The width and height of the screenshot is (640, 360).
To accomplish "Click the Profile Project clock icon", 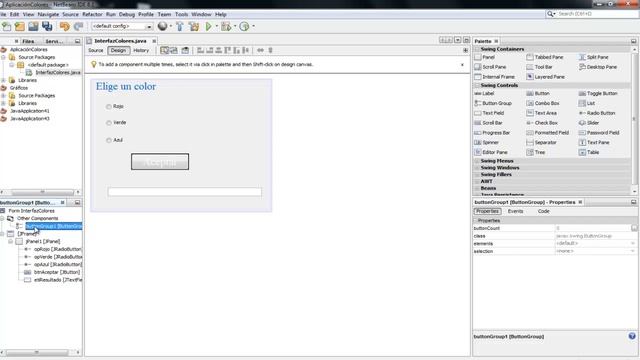I will click(x=244, y=27).
